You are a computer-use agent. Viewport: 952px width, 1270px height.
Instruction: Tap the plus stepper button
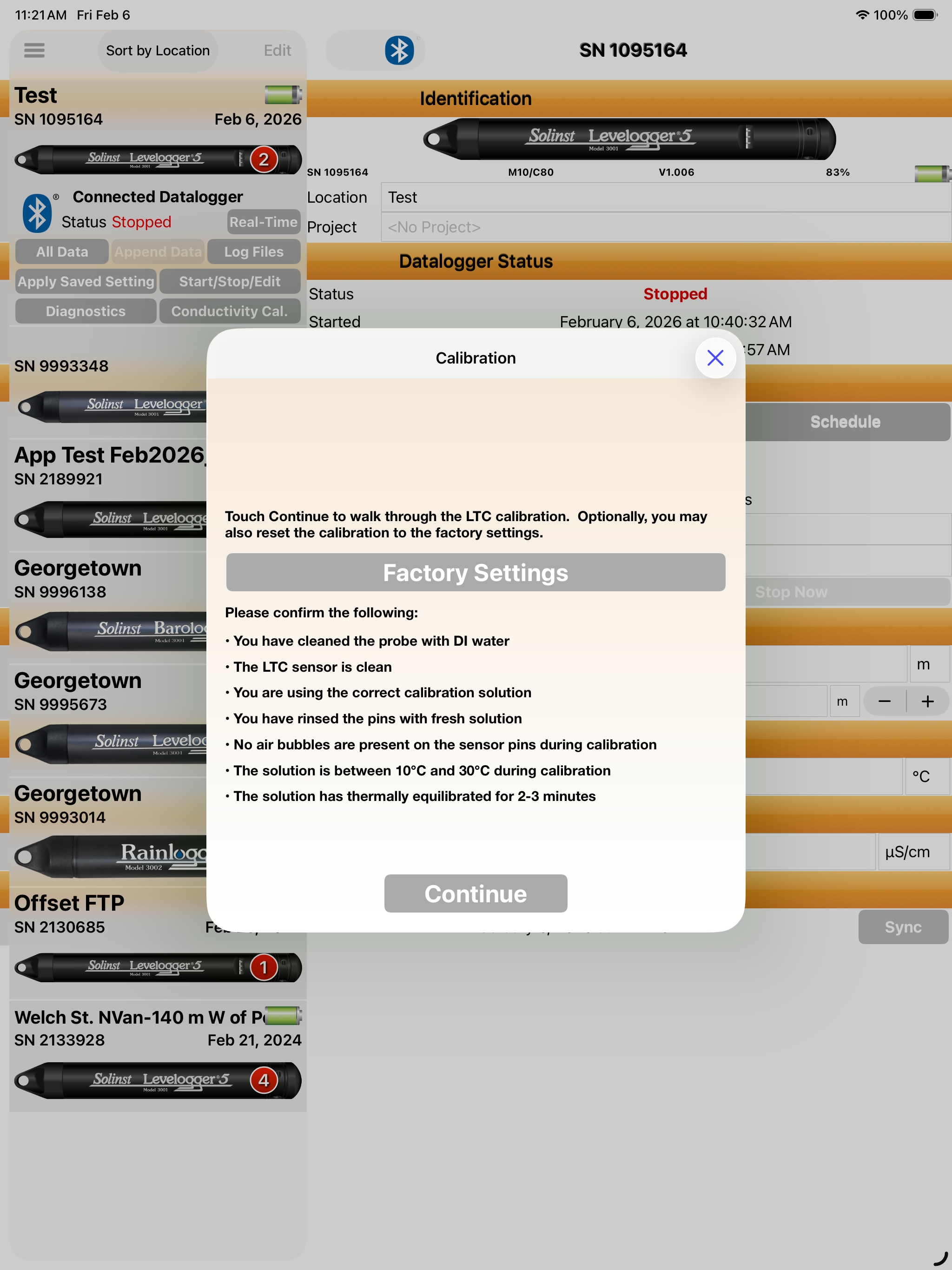click(927, 701)
